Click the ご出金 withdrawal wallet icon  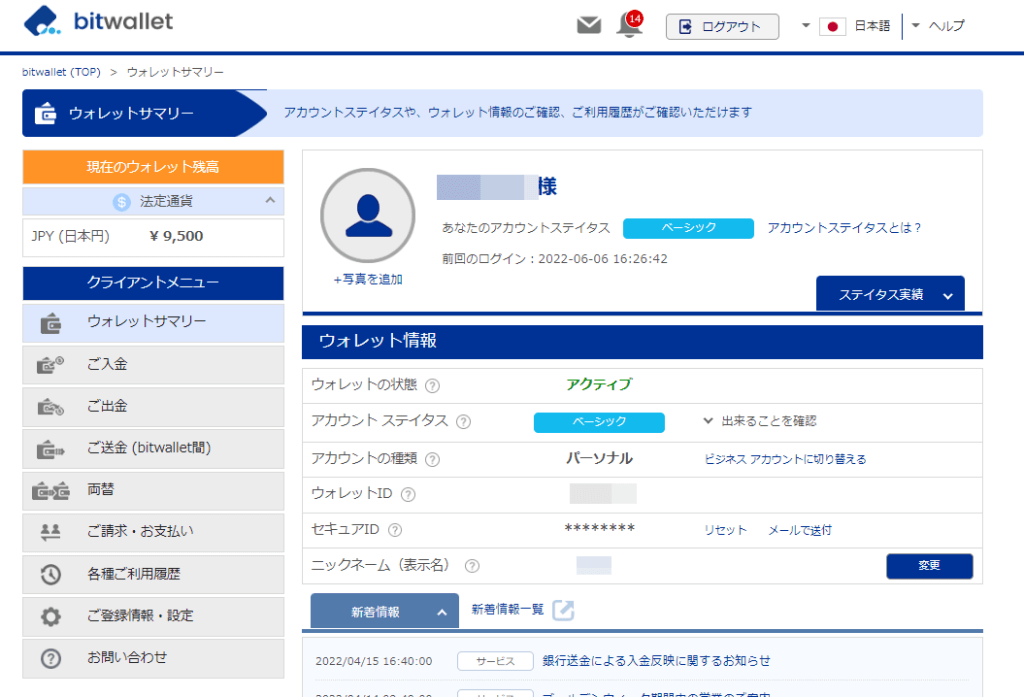click(x=50, y=407)
